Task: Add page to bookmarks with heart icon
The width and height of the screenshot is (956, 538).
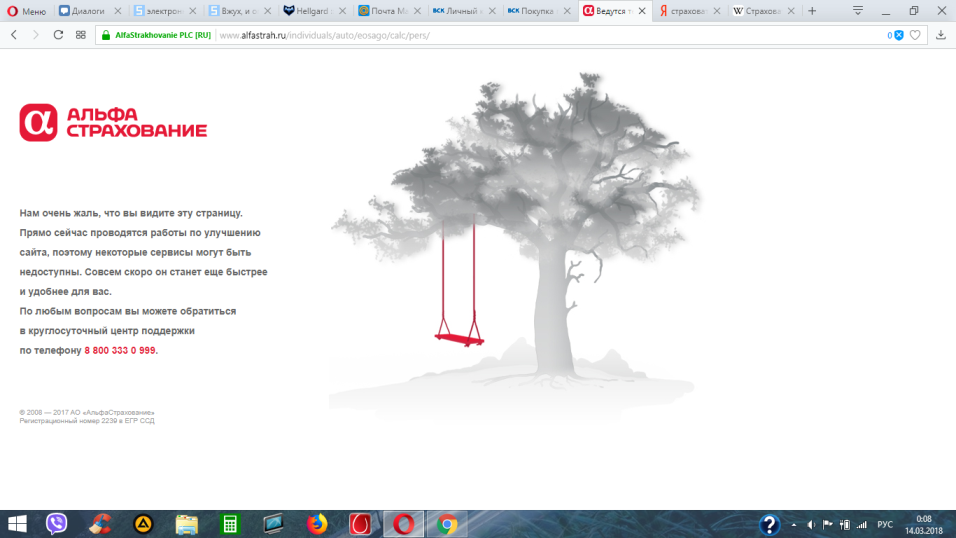Action: (914, 35)
